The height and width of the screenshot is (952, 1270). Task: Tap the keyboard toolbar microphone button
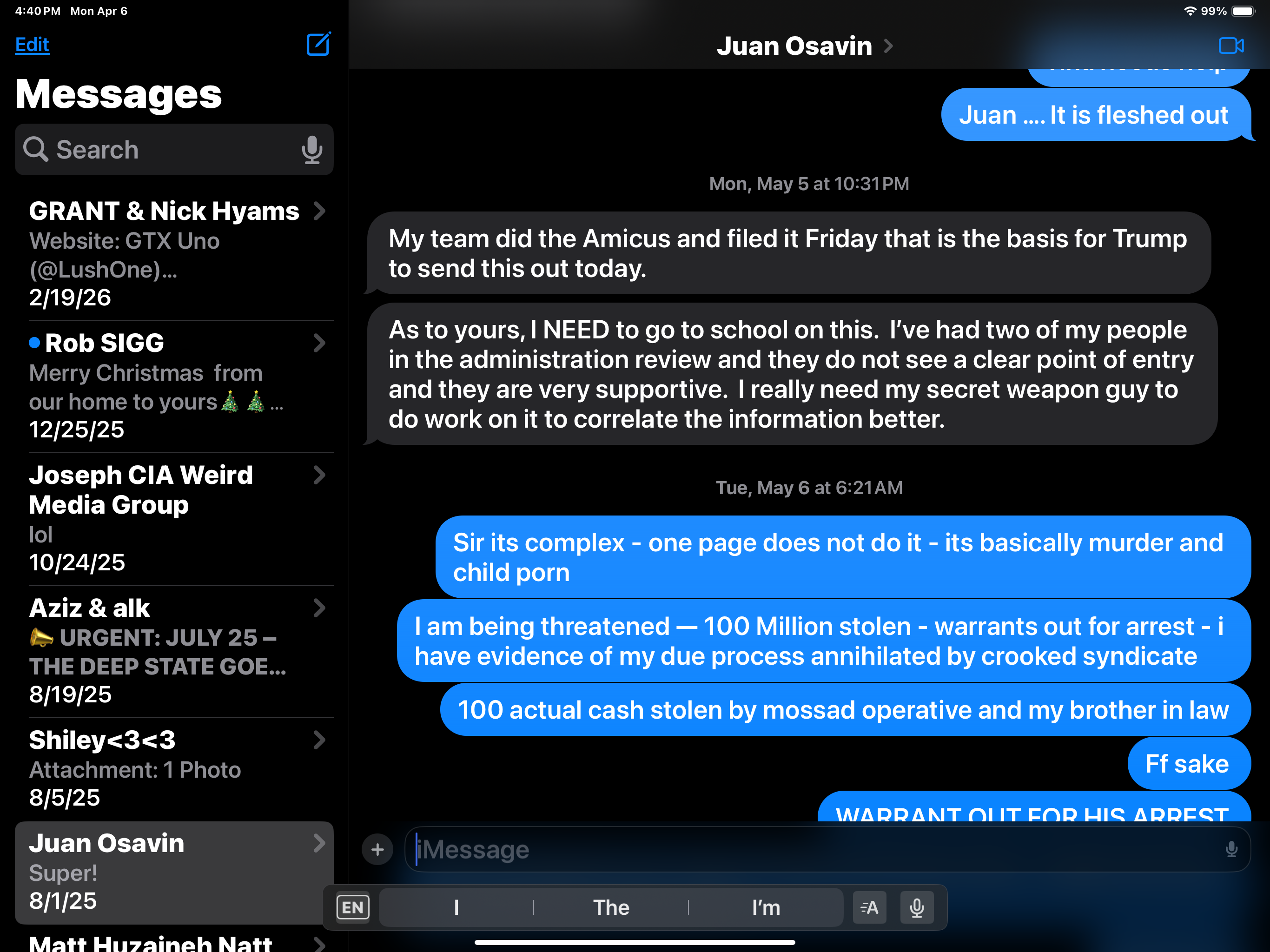coord(916,908)
